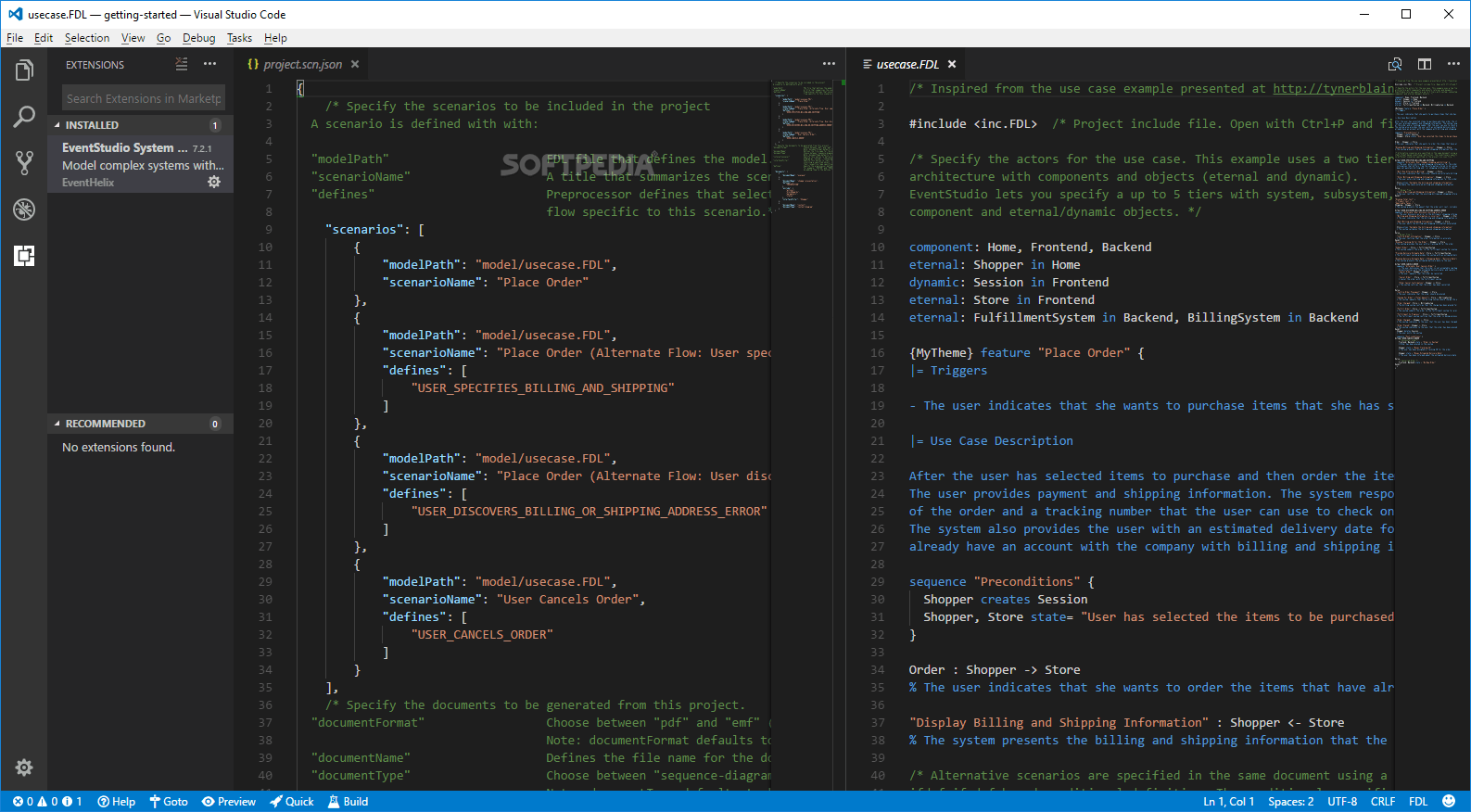Close the usecase.FDL tab
Image resolution: width=1471 pixels, height=812 pixels.
tap(952, 64)
